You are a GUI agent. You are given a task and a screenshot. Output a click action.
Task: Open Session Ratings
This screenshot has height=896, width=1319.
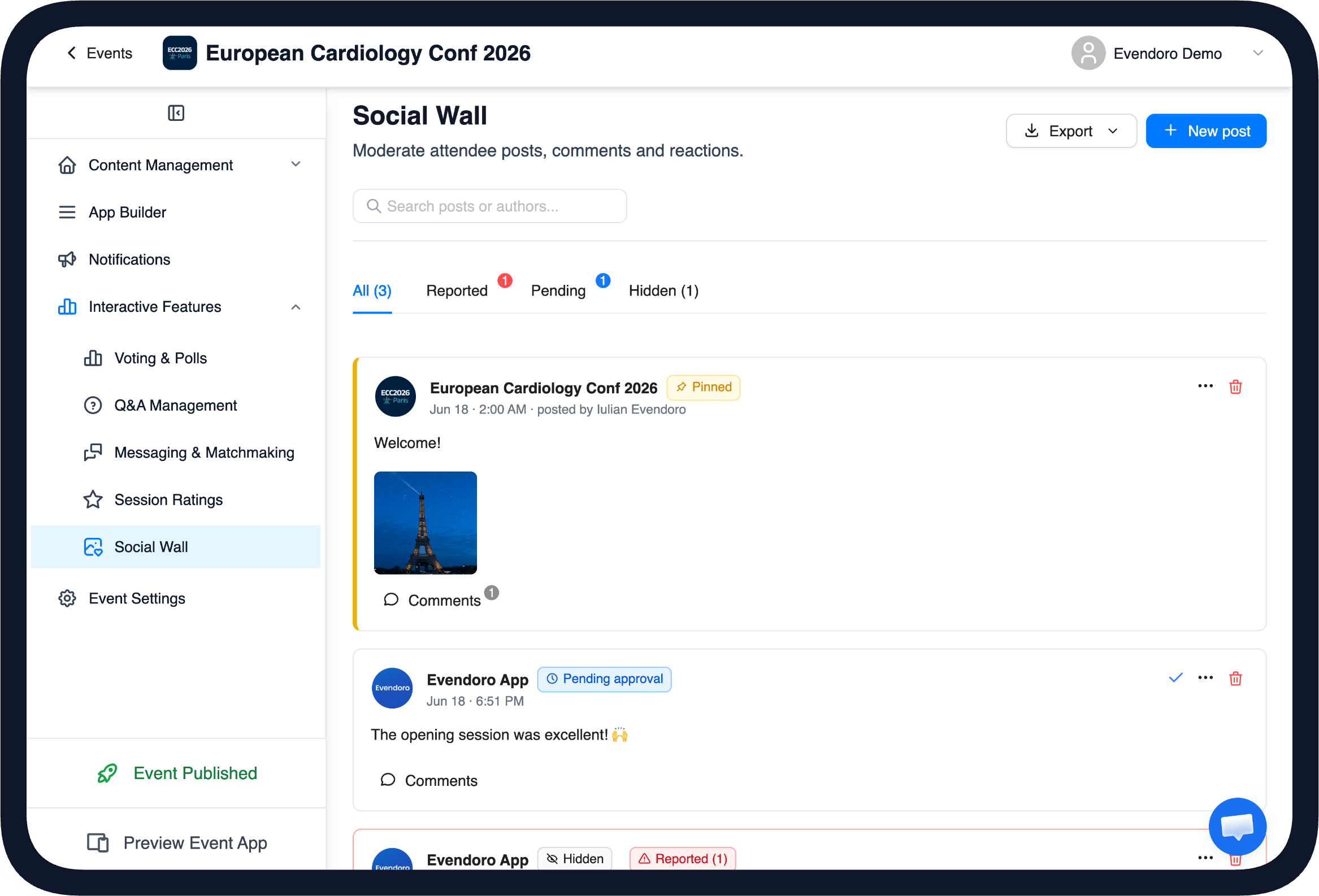click(175, 499)
